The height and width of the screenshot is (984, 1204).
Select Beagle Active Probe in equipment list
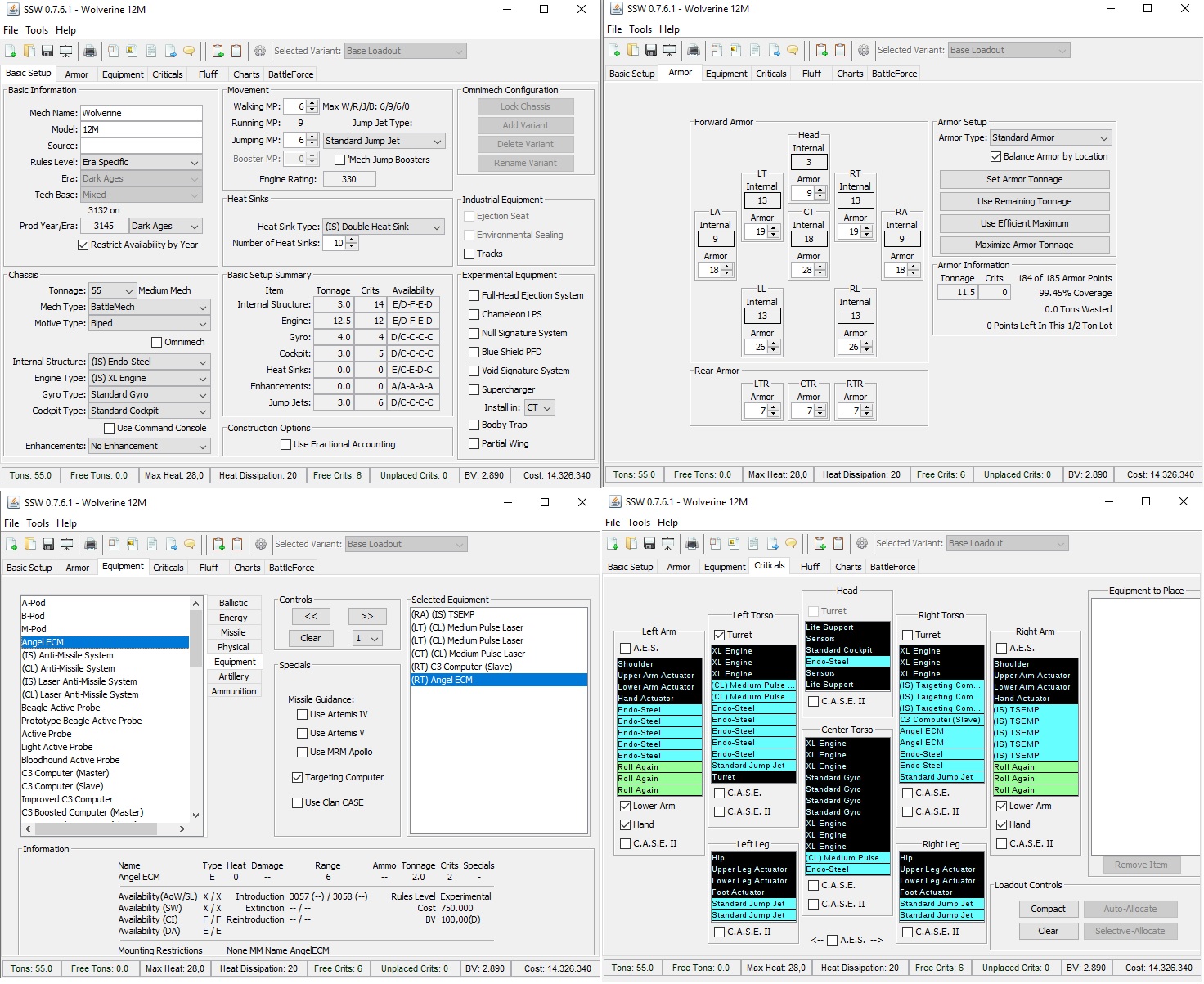tap(105, 708)
